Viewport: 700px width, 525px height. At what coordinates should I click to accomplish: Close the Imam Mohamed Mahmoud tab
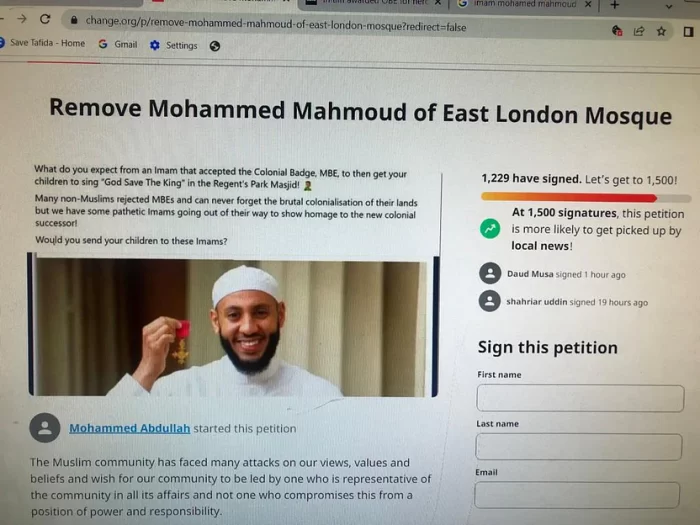click(587, 5)
